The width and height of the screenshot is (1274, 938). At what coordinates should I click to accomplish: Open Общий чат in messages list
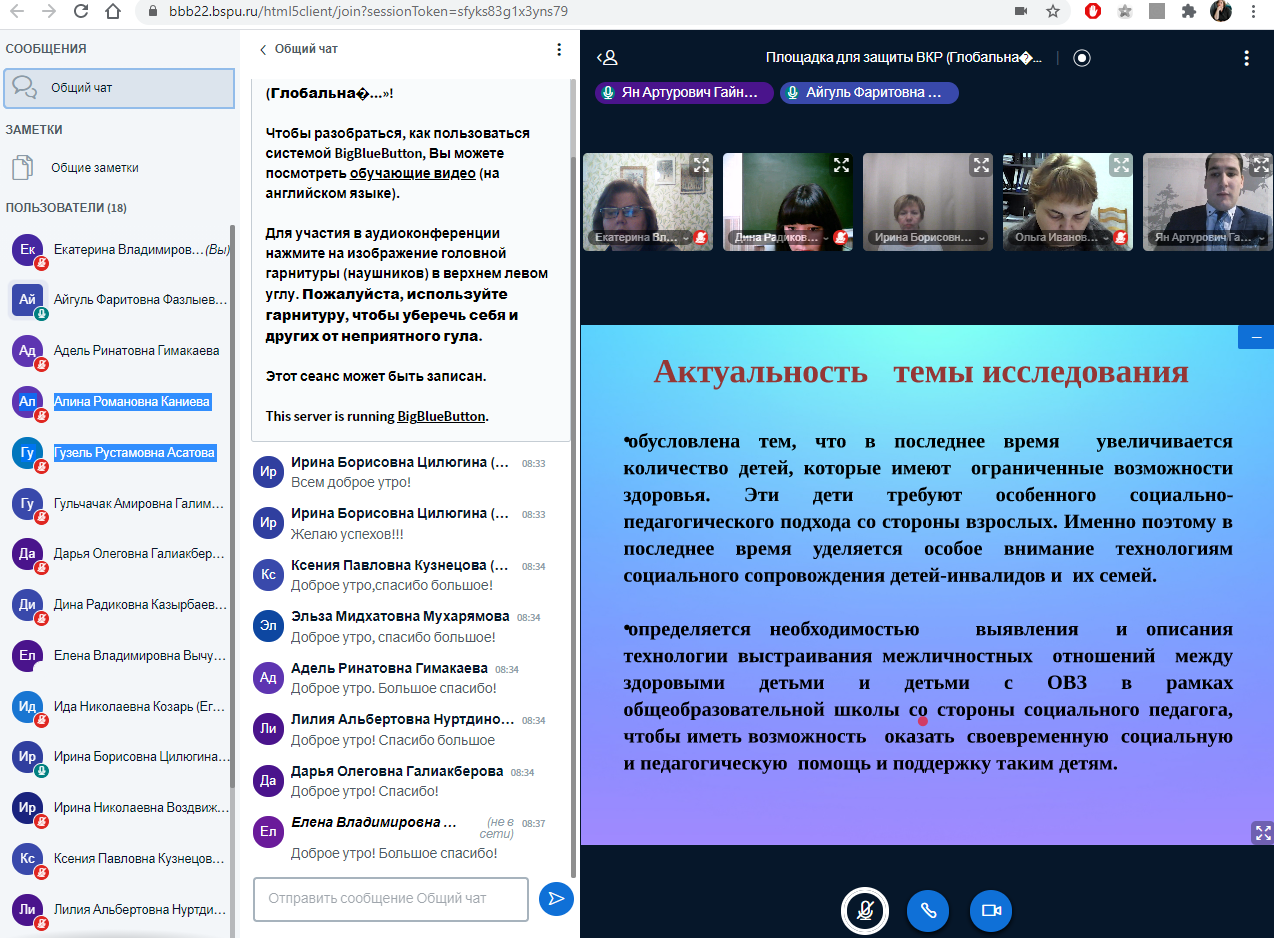pos(119,88)
